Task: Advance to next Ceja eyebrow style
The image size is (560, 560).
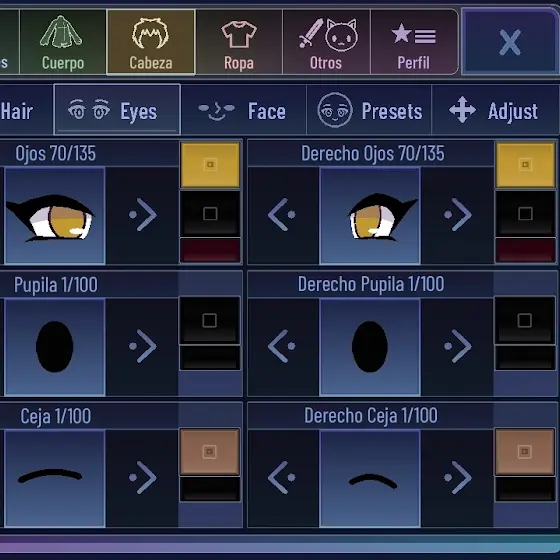Action: coord(142,478)
